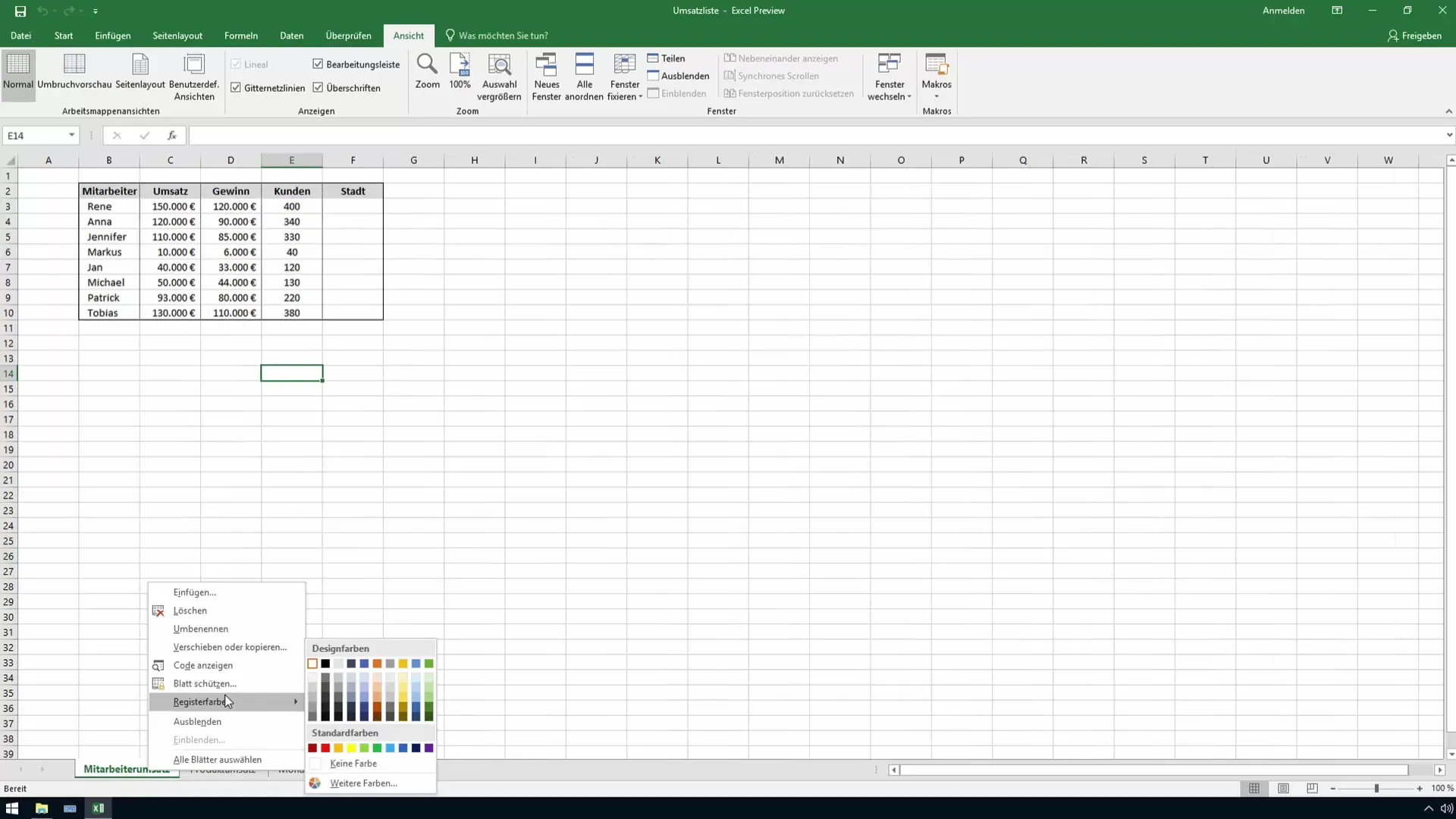Screen dimensions: 1456x819
Task: Expand the formula bar
Action: pyautogui.click(x=1448, y=135)
